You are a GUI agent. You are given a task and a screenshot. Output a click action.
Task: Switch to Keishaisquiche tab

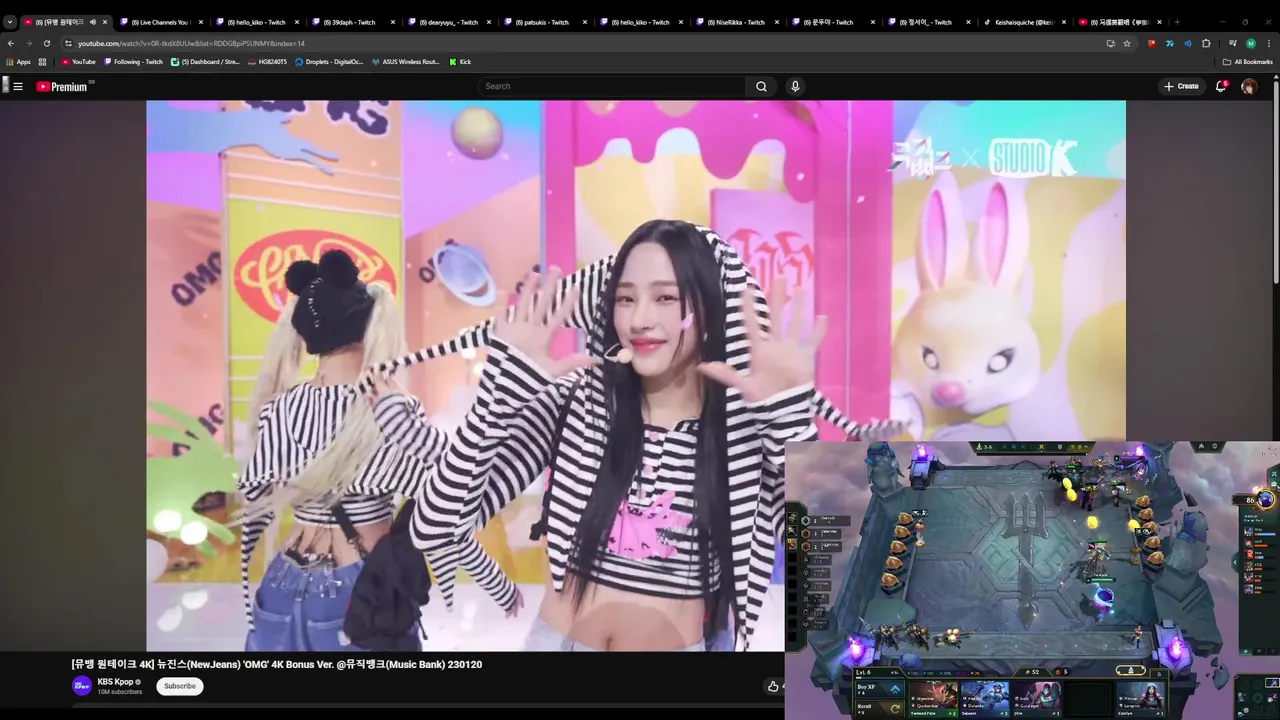[x=1024, y=22]
